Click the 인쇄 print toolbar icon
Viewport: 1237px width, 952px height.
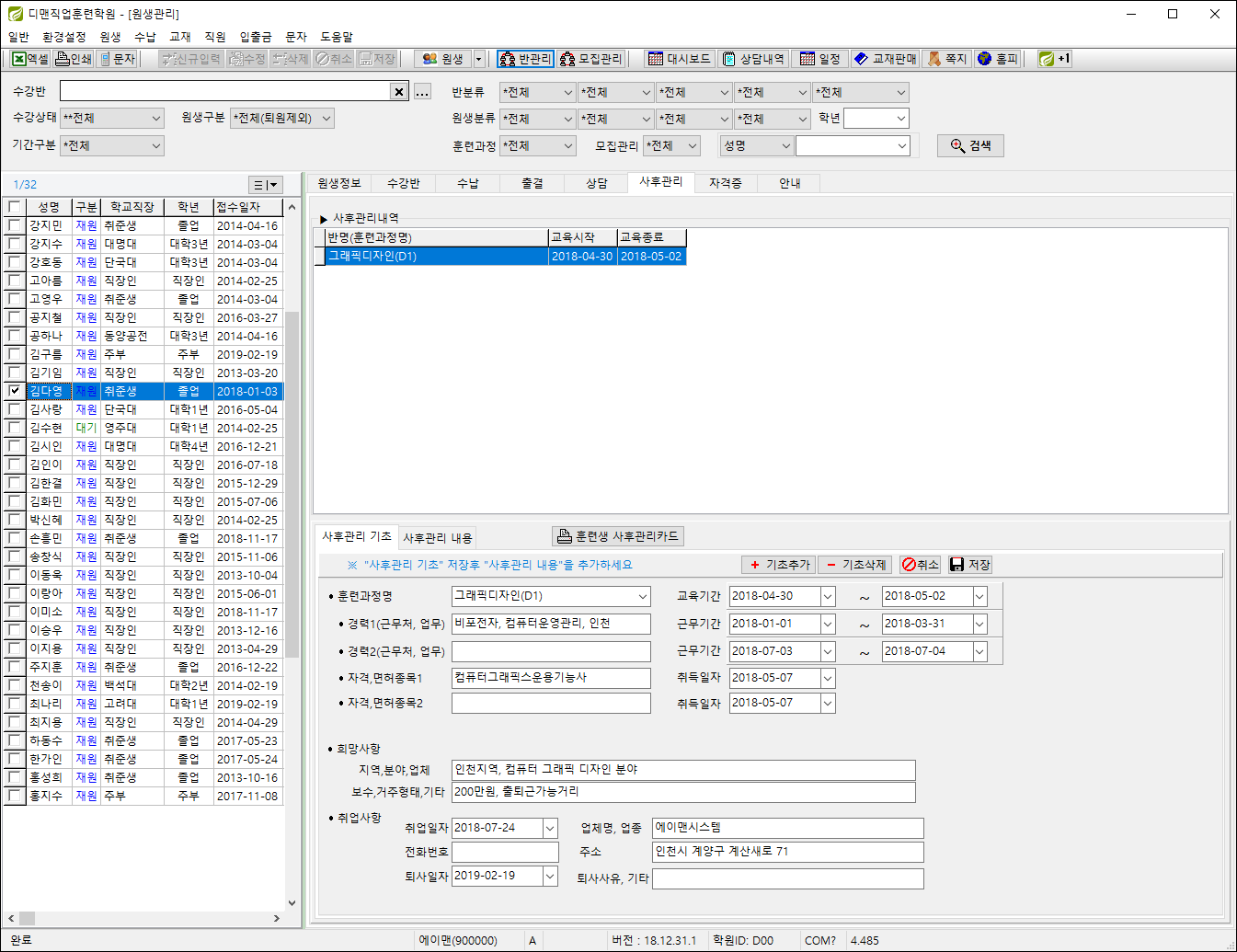pyautogui.click(x=74, y=59)
